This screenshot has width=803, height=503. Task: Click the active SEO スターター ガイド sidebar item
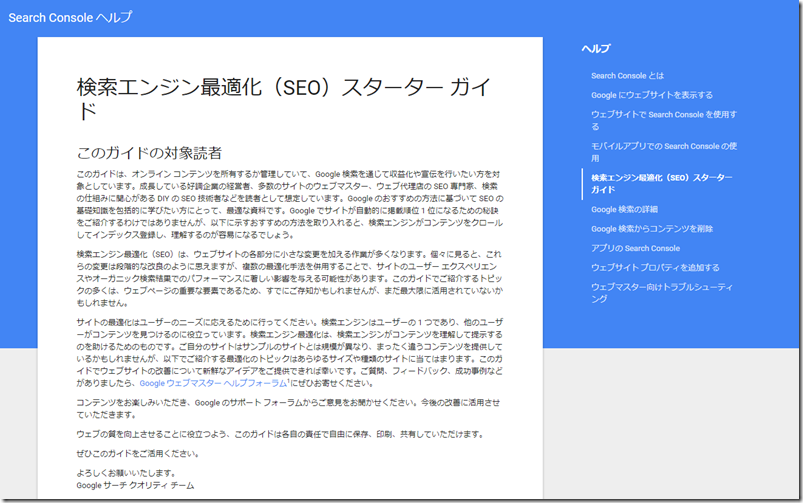coord(661,183)
